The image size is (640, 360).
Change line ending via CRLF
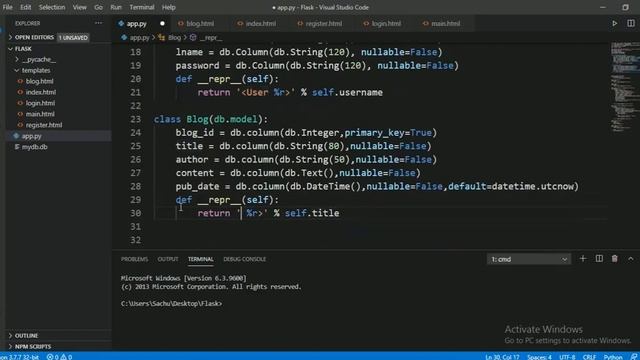click(x=589, y=357)
